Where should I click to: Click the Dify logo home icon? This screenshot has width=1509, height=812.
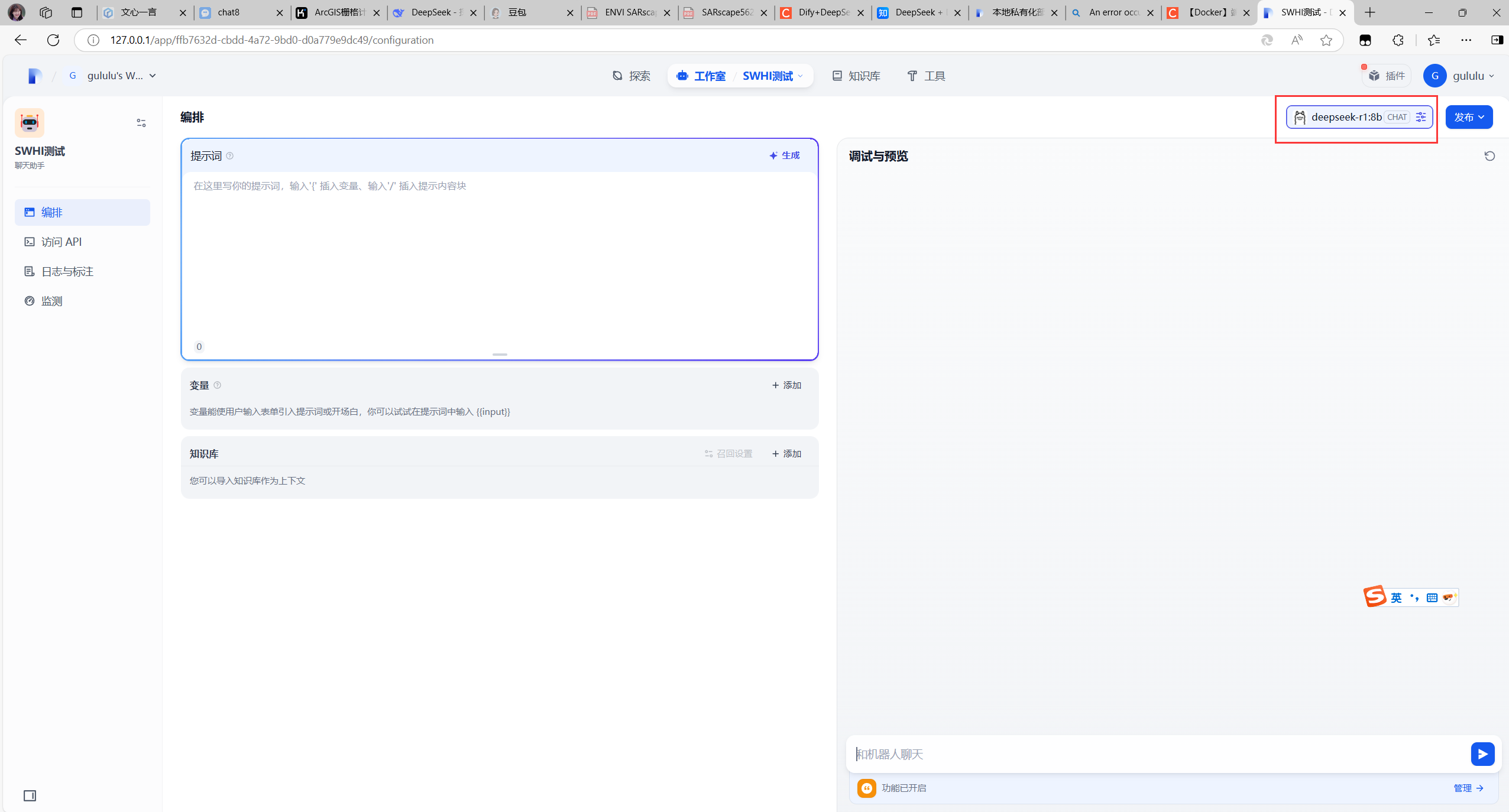click(34, 76)
